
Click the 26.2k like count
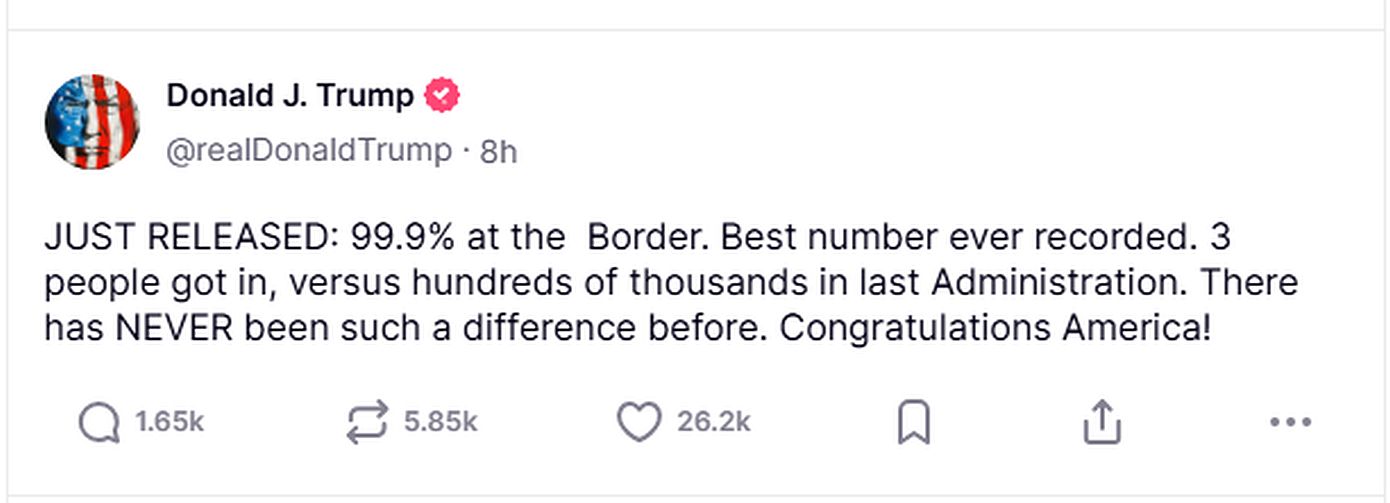[713, 423]
